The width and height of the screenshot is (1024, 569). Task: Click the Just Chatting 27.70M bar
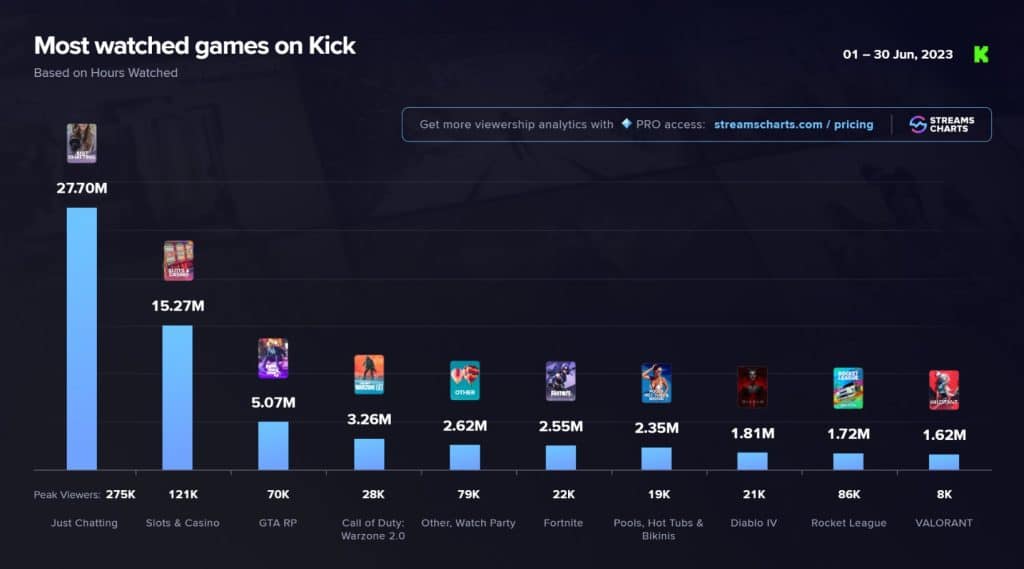pyautogui.click(x=82, y=338)
